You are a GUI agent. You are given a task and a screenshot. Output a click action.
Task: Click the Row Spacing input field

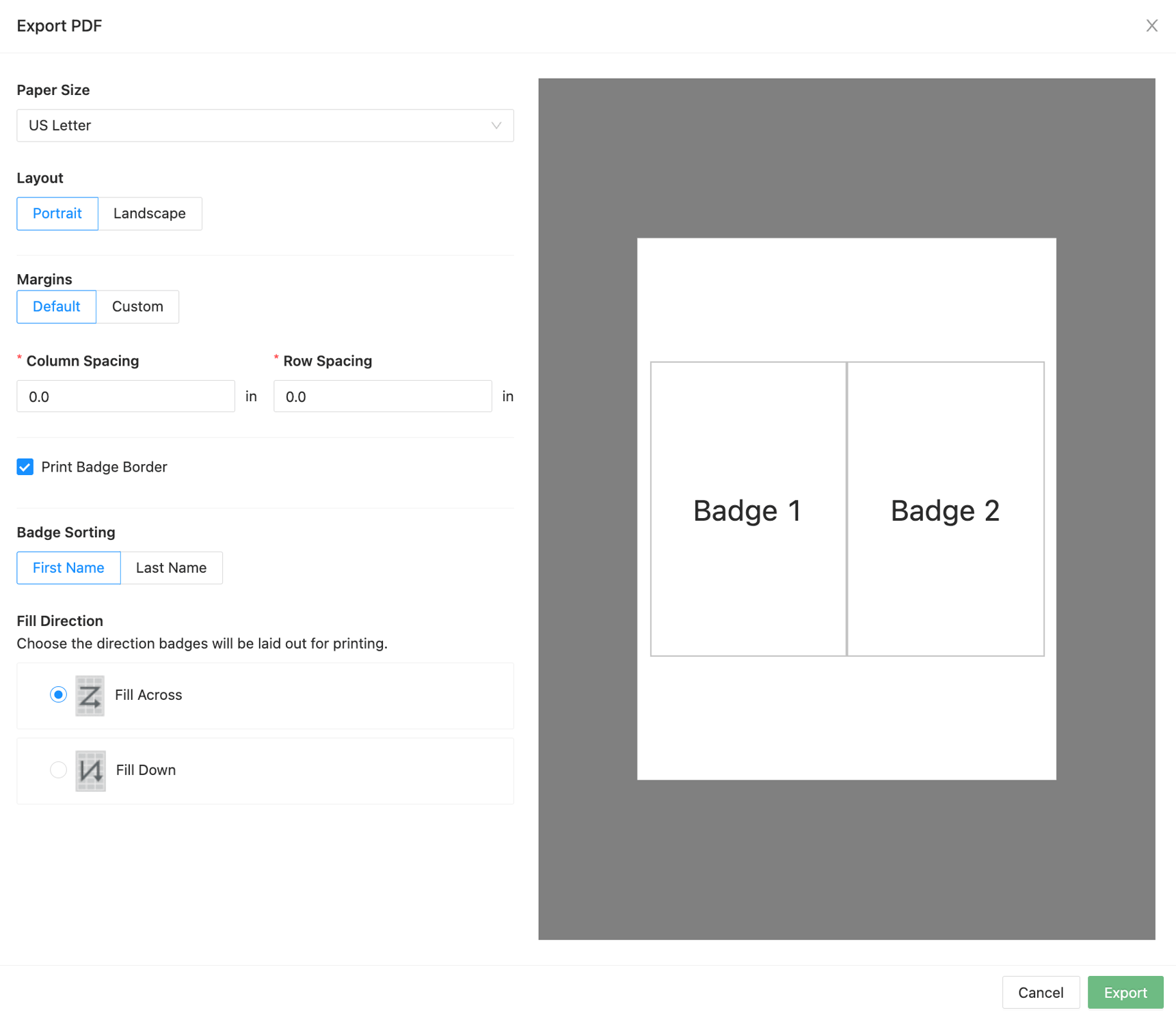point(382,396)
